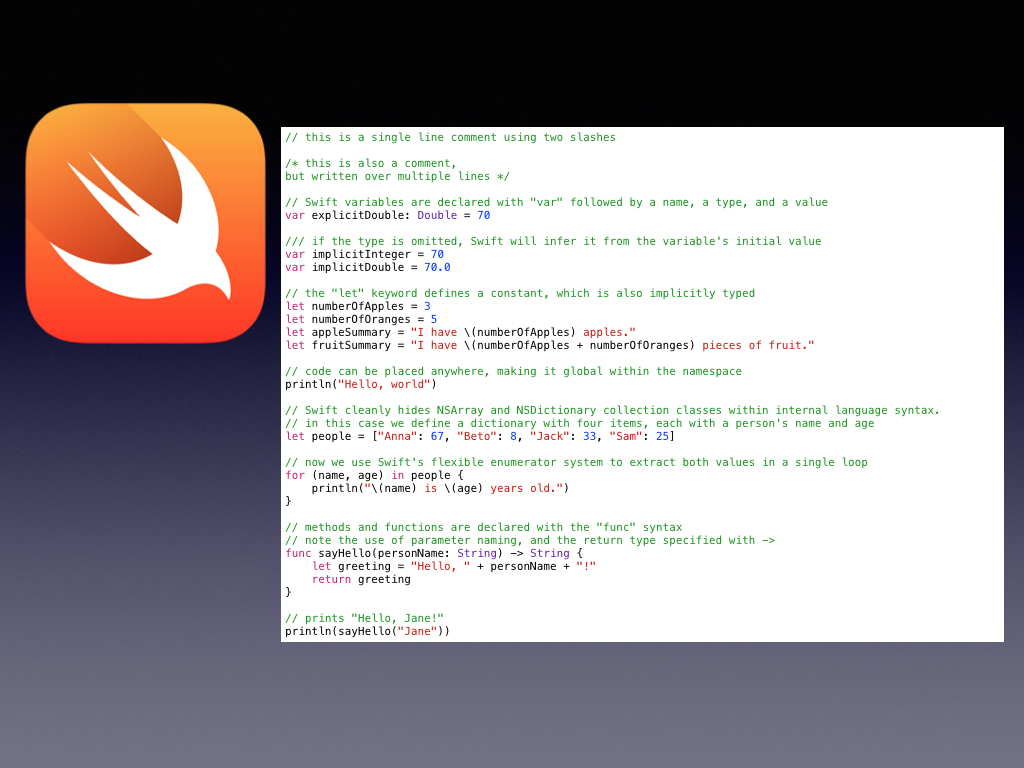The width and height of the screenshot is (1024, 768).
Task: Click the line 'var implicitDouble = 70.0'
Action: (x=368, y=268)
